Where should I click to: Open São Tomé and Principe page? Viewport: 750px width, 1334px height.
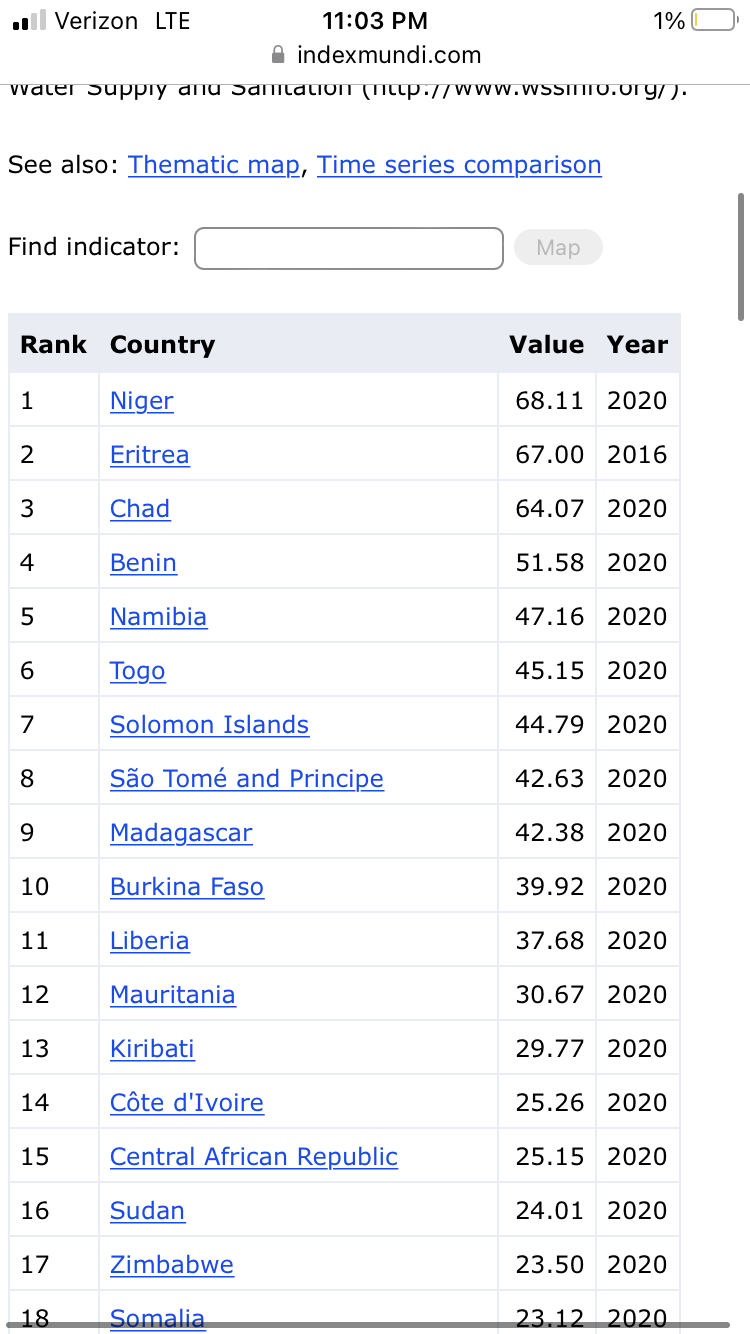[x=247, y=779]
